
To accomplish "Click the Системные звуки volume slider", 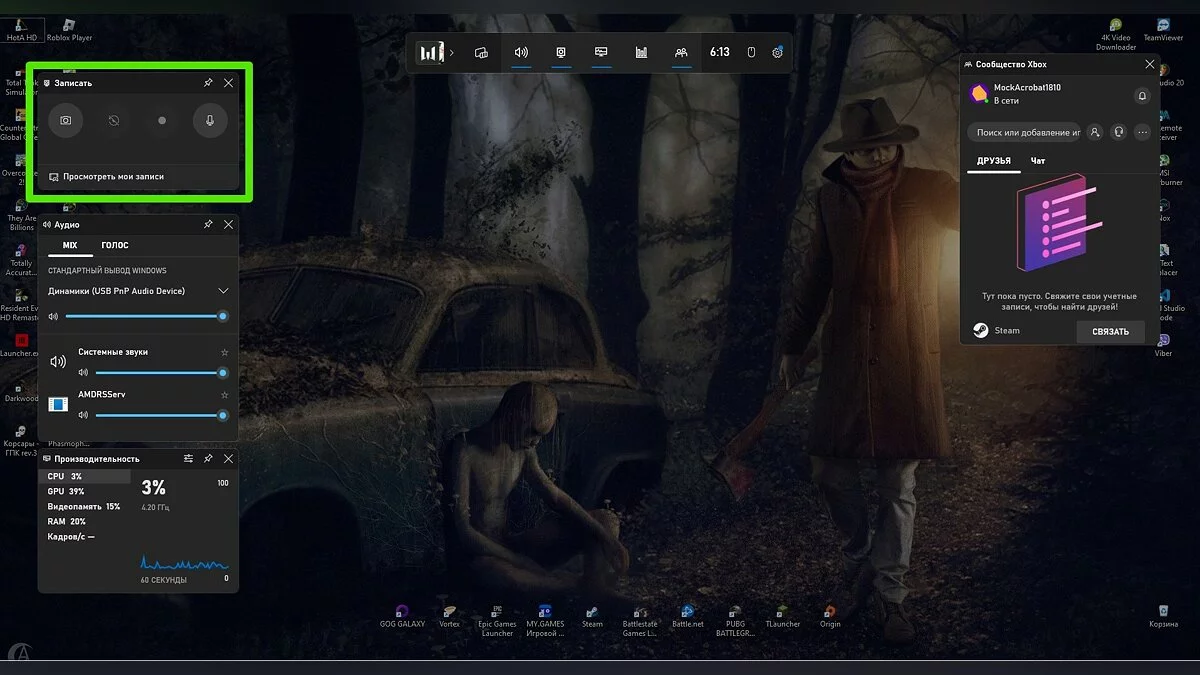I will (x=158, y=373).
